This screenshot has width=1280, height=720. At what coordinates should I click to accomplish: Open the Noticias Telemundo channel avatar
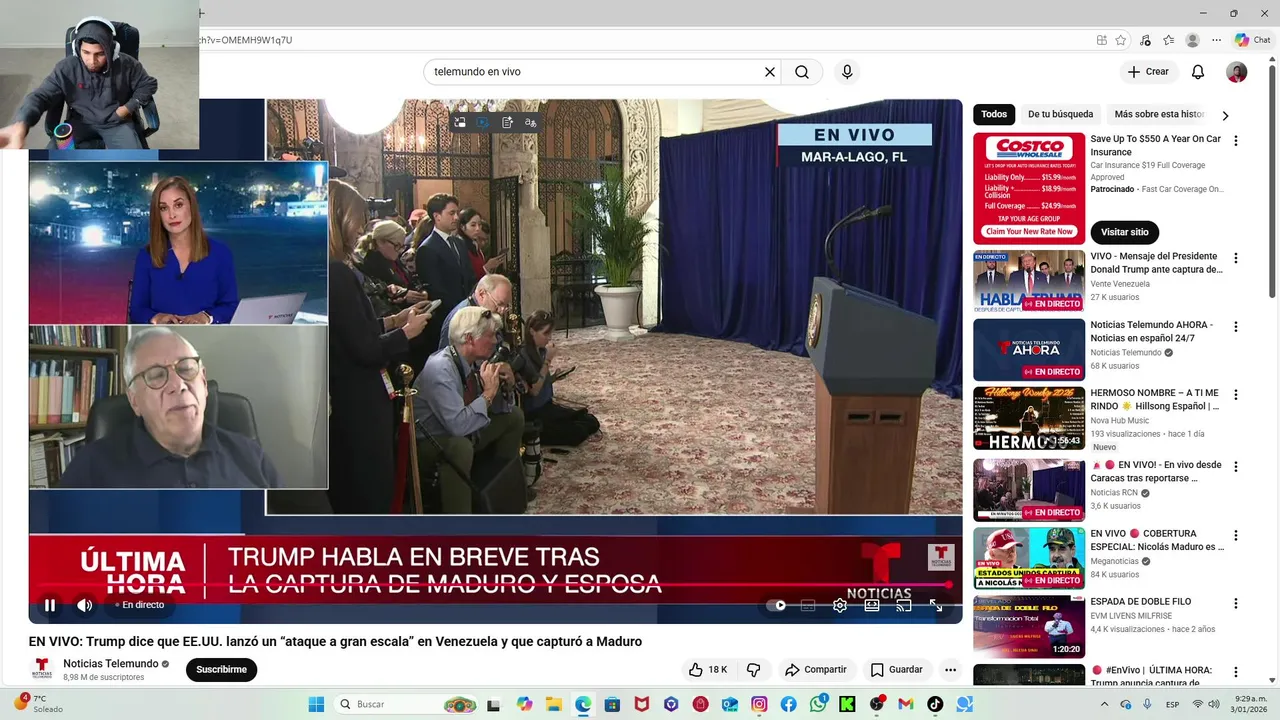(42, 669)
